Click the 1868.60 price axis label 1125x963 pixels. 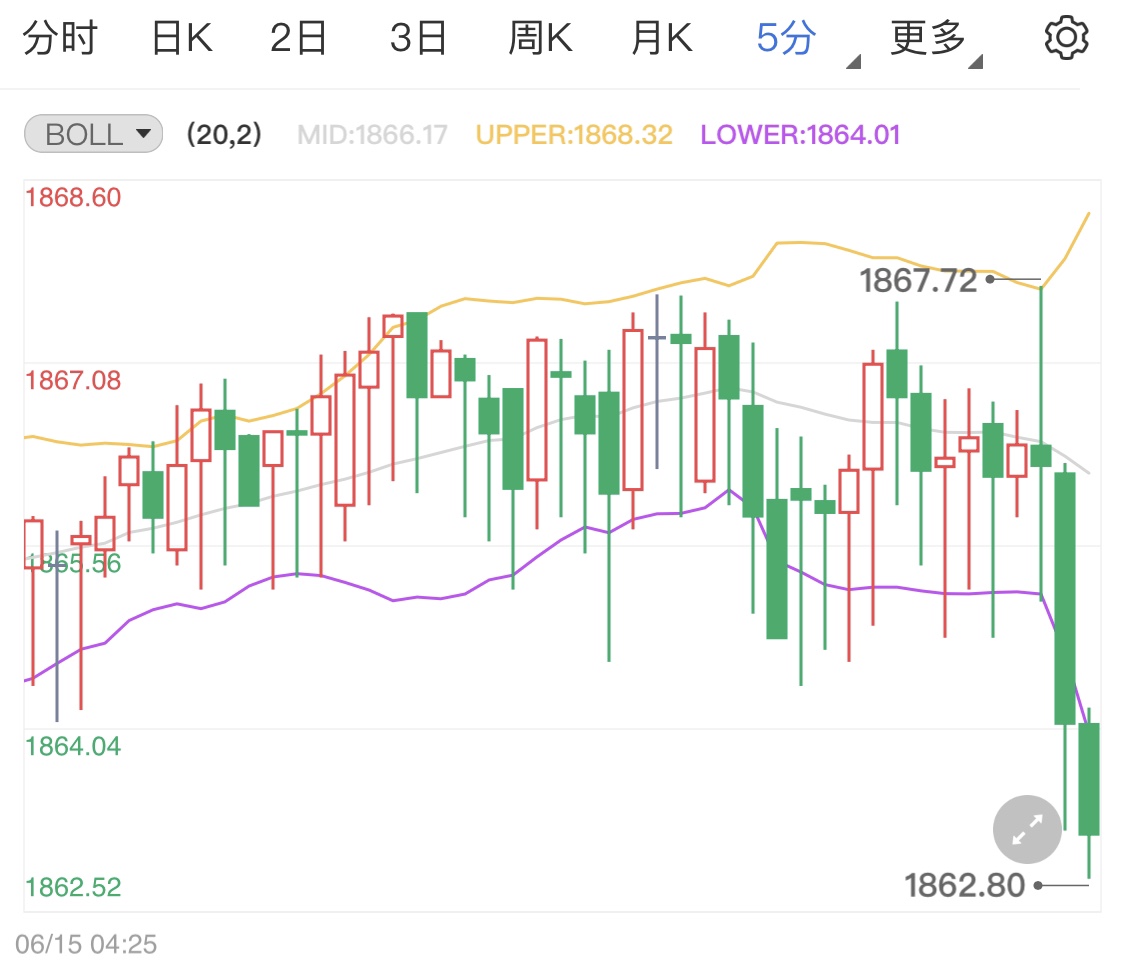(73, 197)
